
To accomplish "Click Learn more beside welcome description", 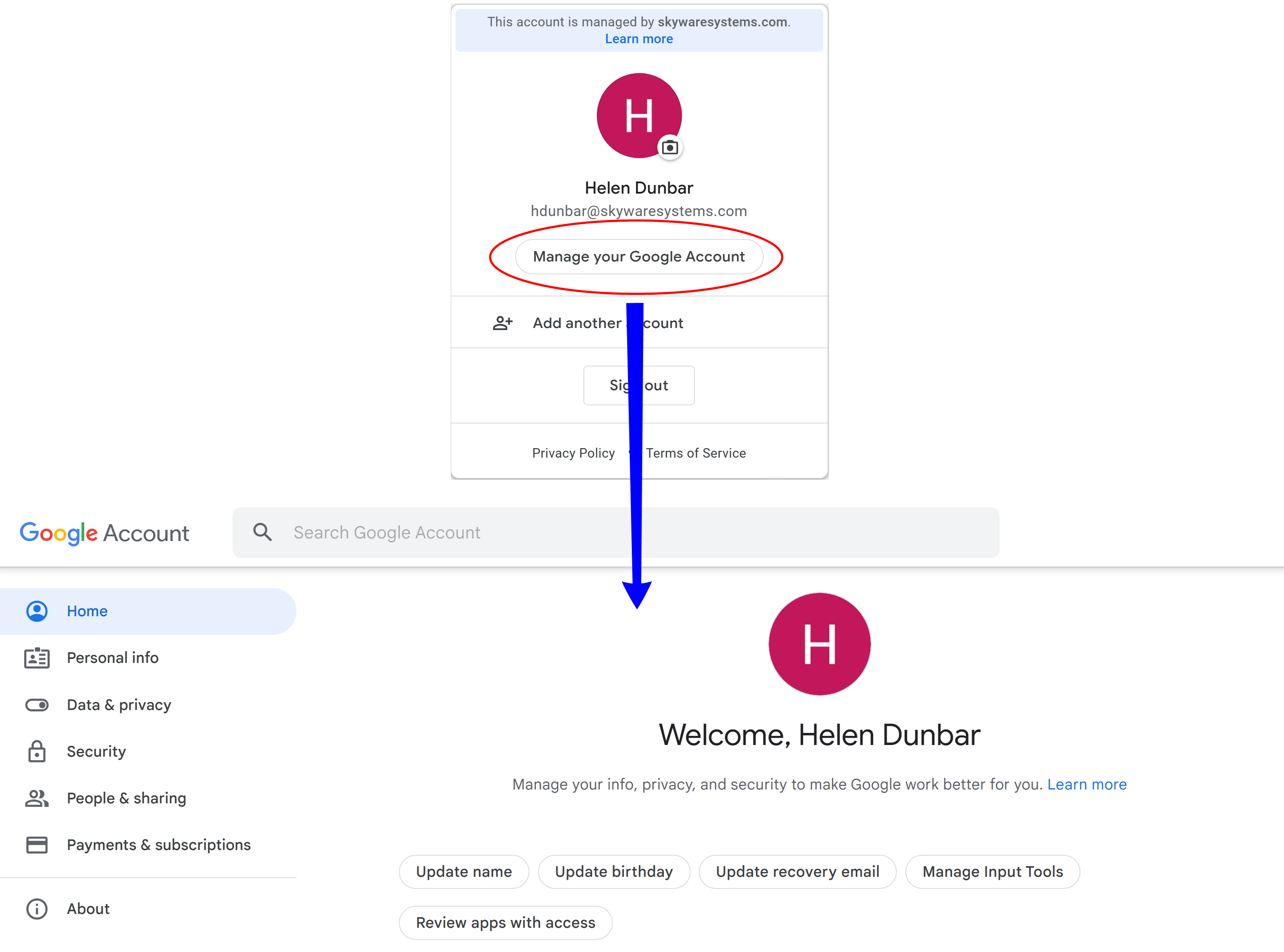I will coord(1087,784).
